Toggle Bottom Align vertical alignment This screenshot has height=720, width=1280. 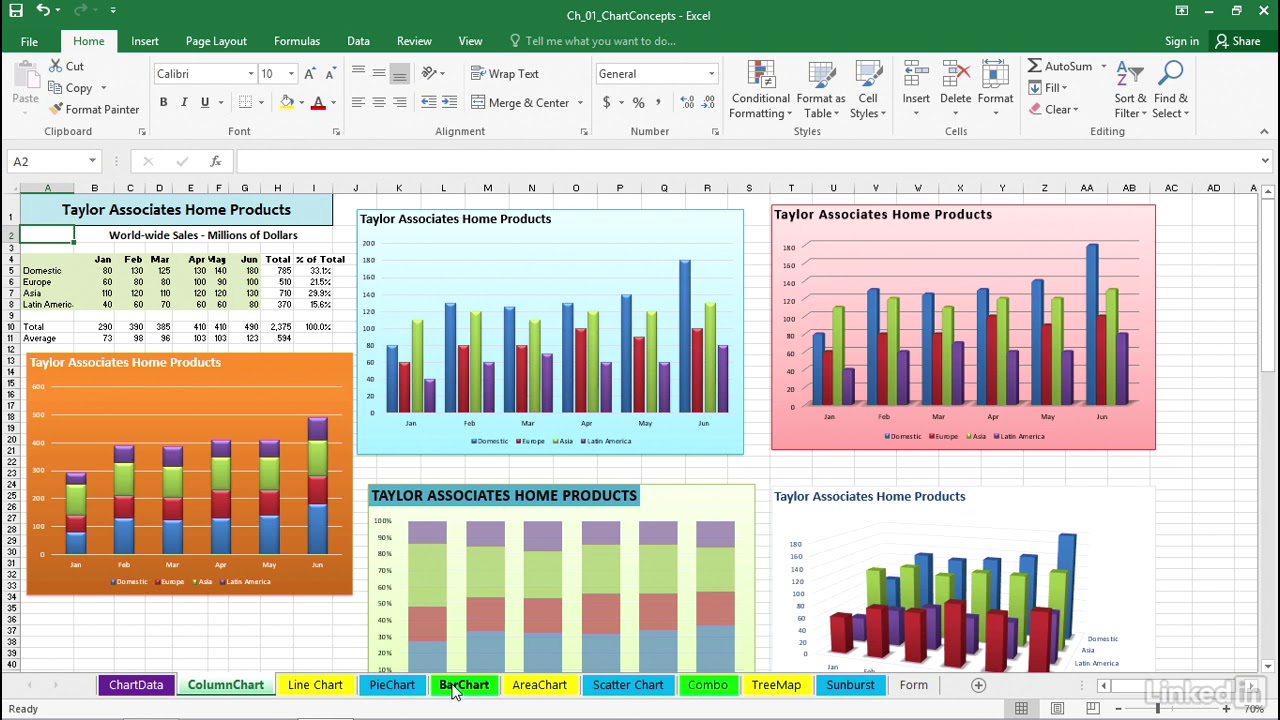pos(400,74)
